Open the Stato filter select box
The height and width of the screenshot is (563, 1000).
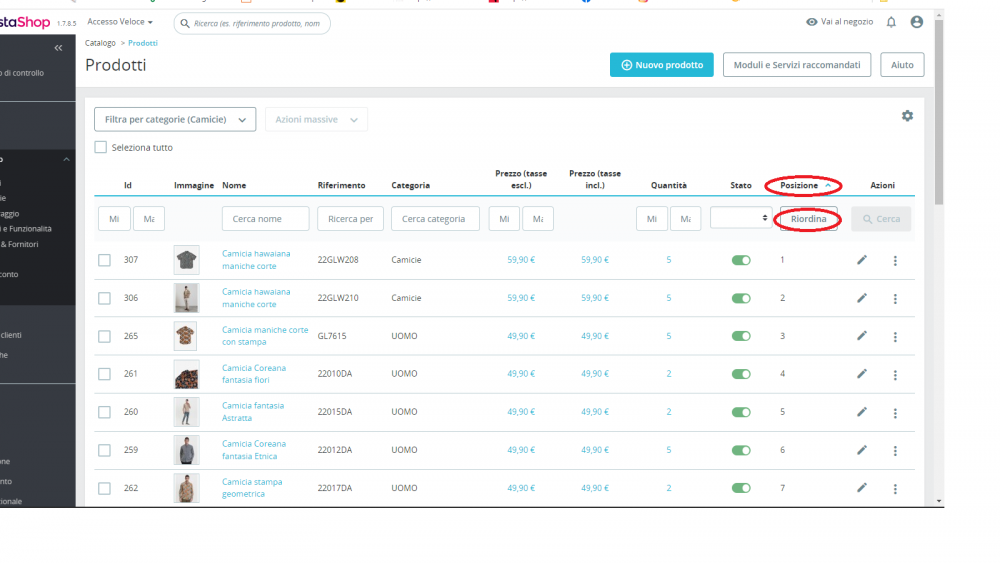click(740, 218)
